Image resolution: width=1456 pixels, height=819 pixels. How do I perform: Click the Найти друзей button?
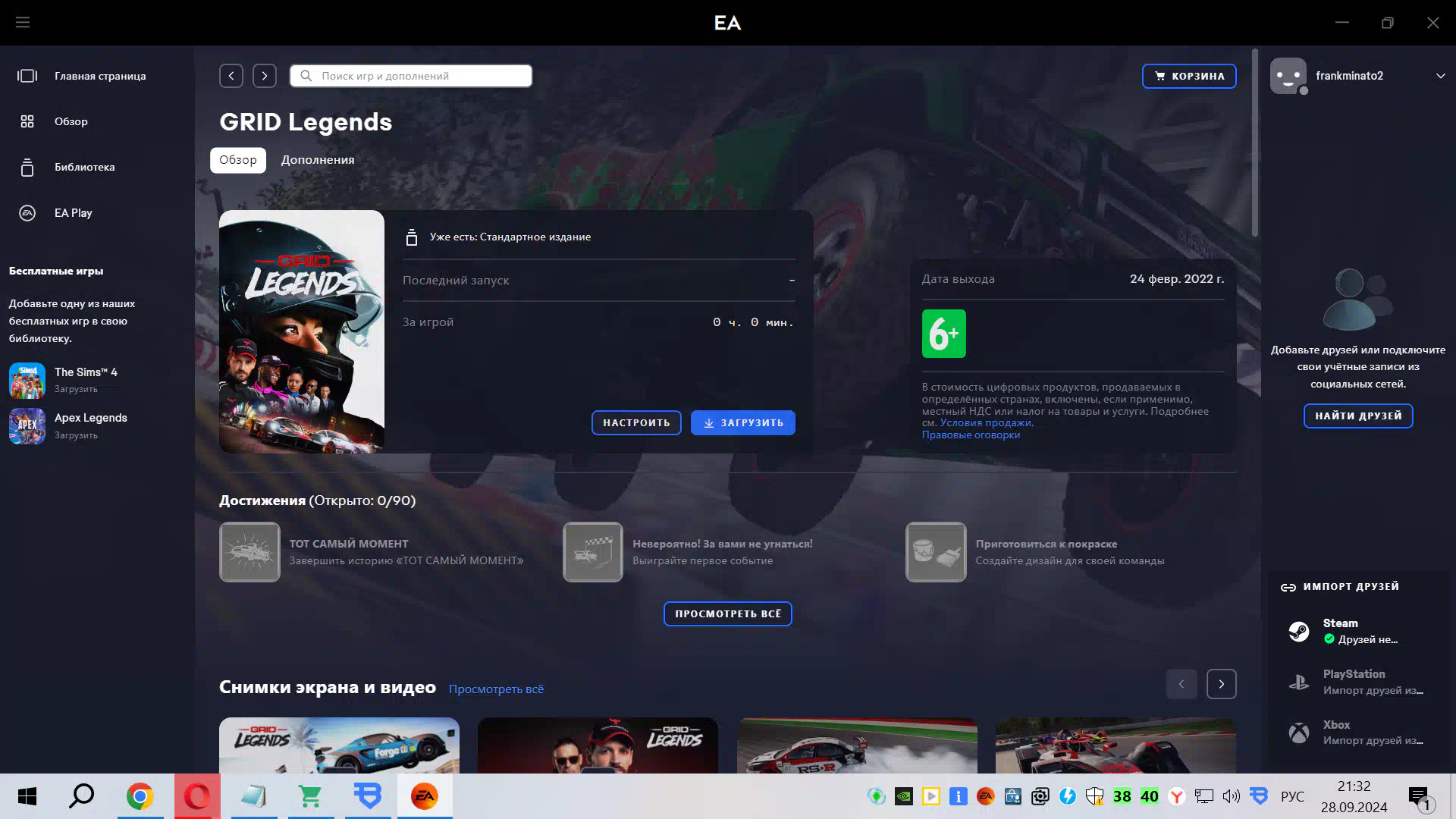[x=1358, y=416]
